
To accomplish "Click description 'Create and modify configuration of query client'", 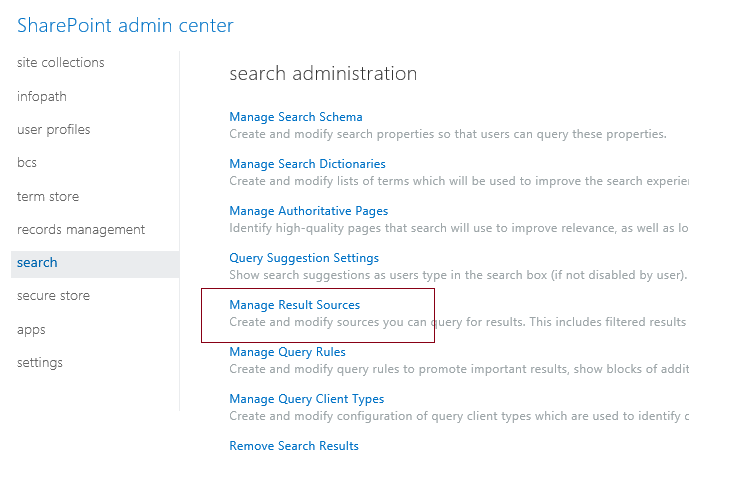I will pyautogui.click(x=459, y=416).
